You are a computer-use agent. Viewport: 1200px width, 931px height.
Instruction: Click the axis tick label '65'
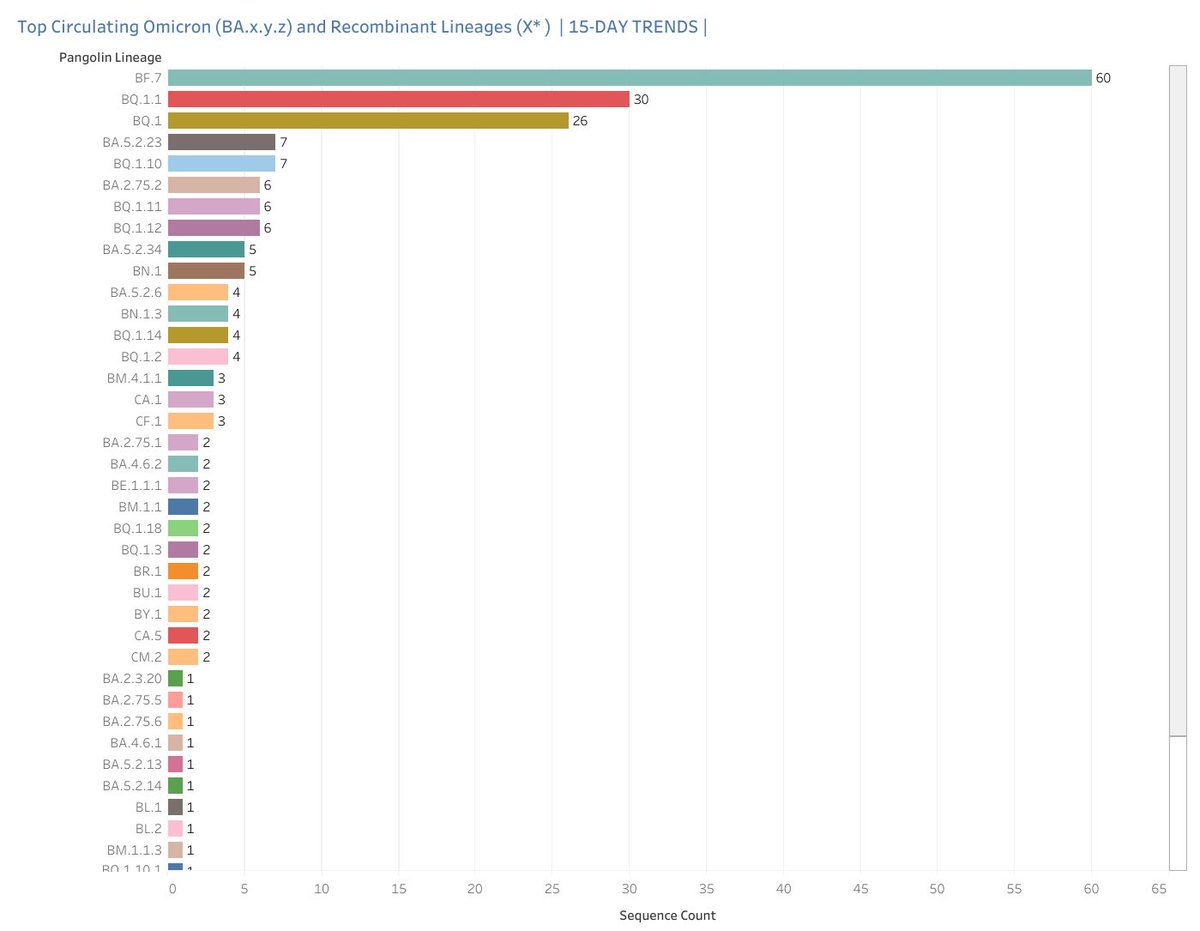pyautogui.click(x=1159, y=888)
